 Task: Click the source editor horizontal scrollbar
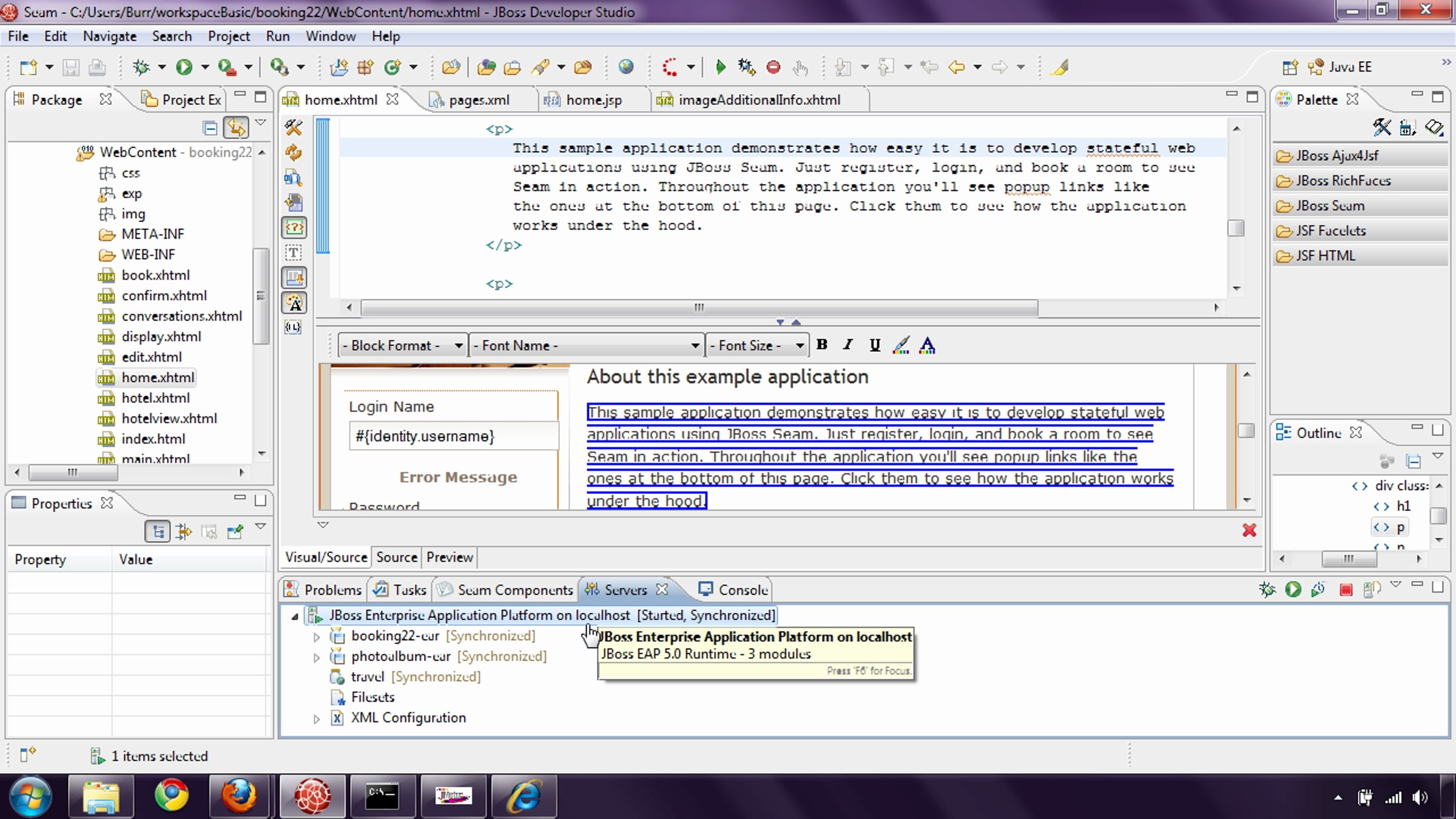pos(699,308)
